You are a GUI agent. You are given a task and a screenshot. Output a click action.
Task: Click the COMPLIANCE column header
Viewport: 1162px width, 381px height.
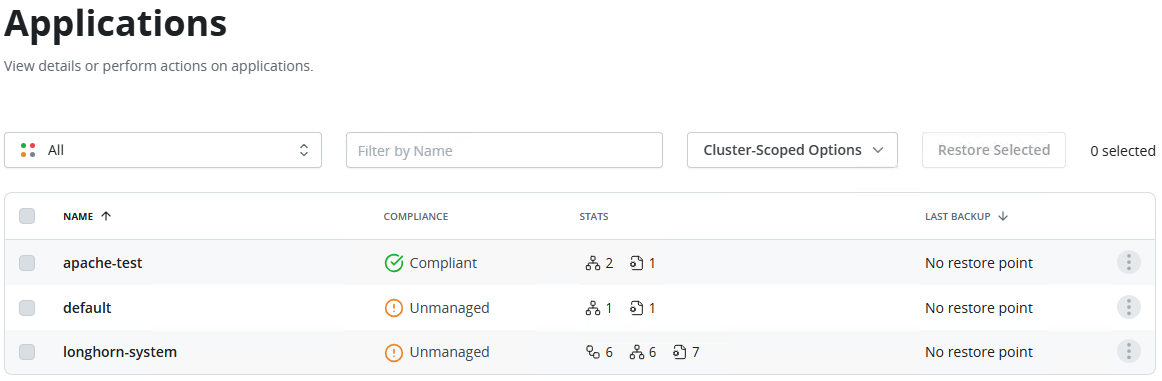click(416, 216)
